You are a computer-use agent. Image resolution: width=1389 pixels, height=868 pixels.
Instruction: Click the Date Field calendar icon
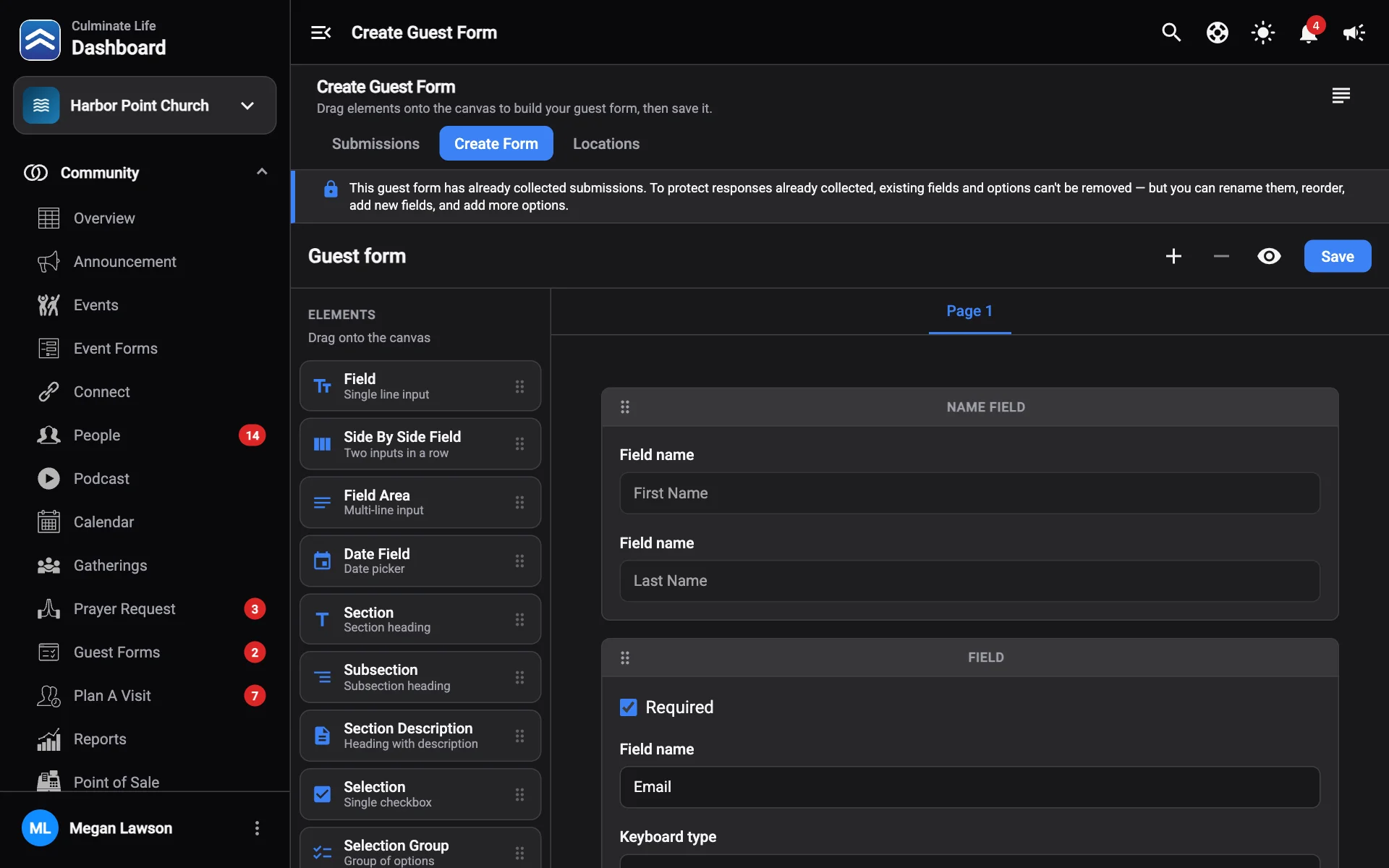(322, 561)
